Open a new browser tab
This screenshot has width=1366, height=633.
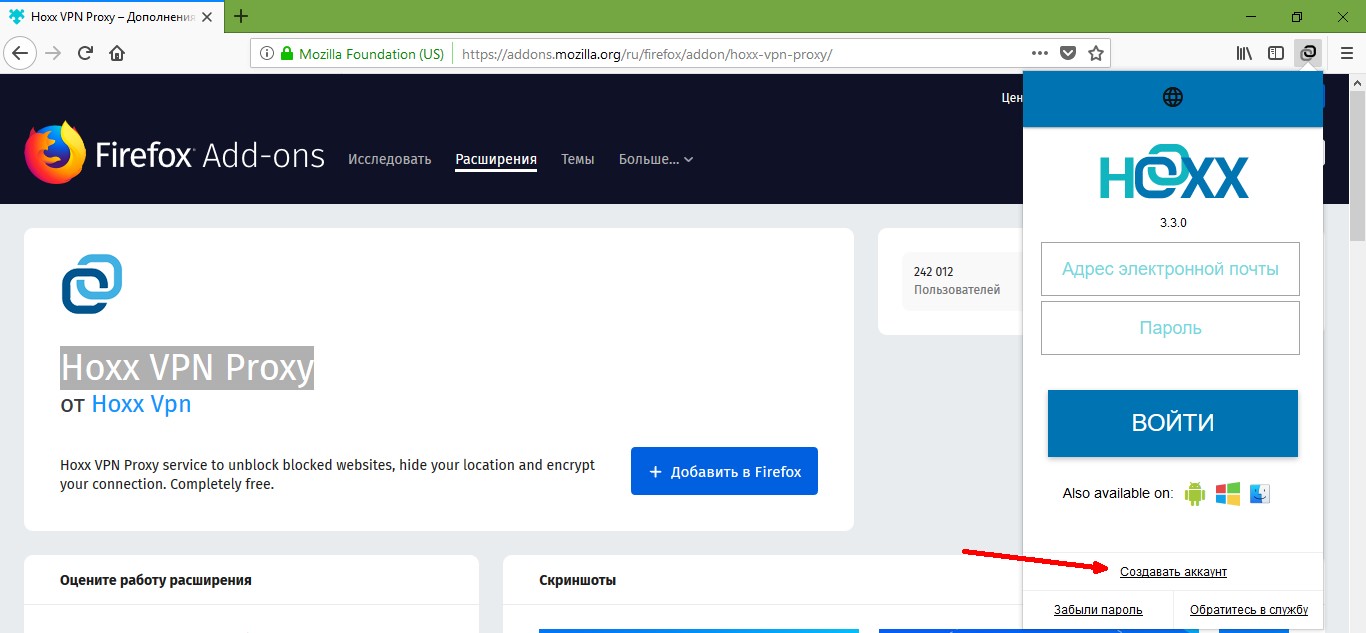(x=241, y=16)
